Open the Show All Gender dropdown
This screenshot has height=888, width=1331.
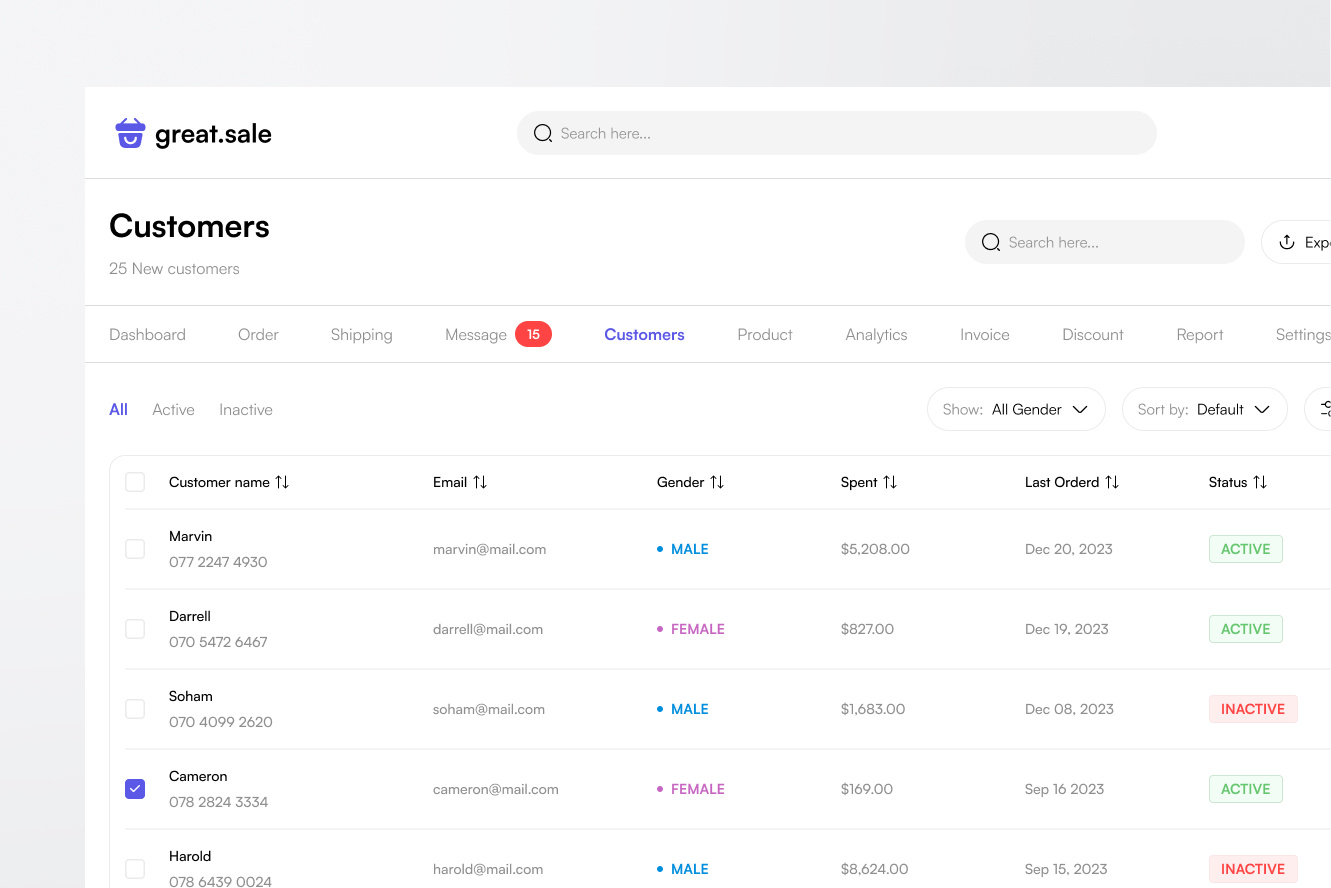click(1016, 409)
